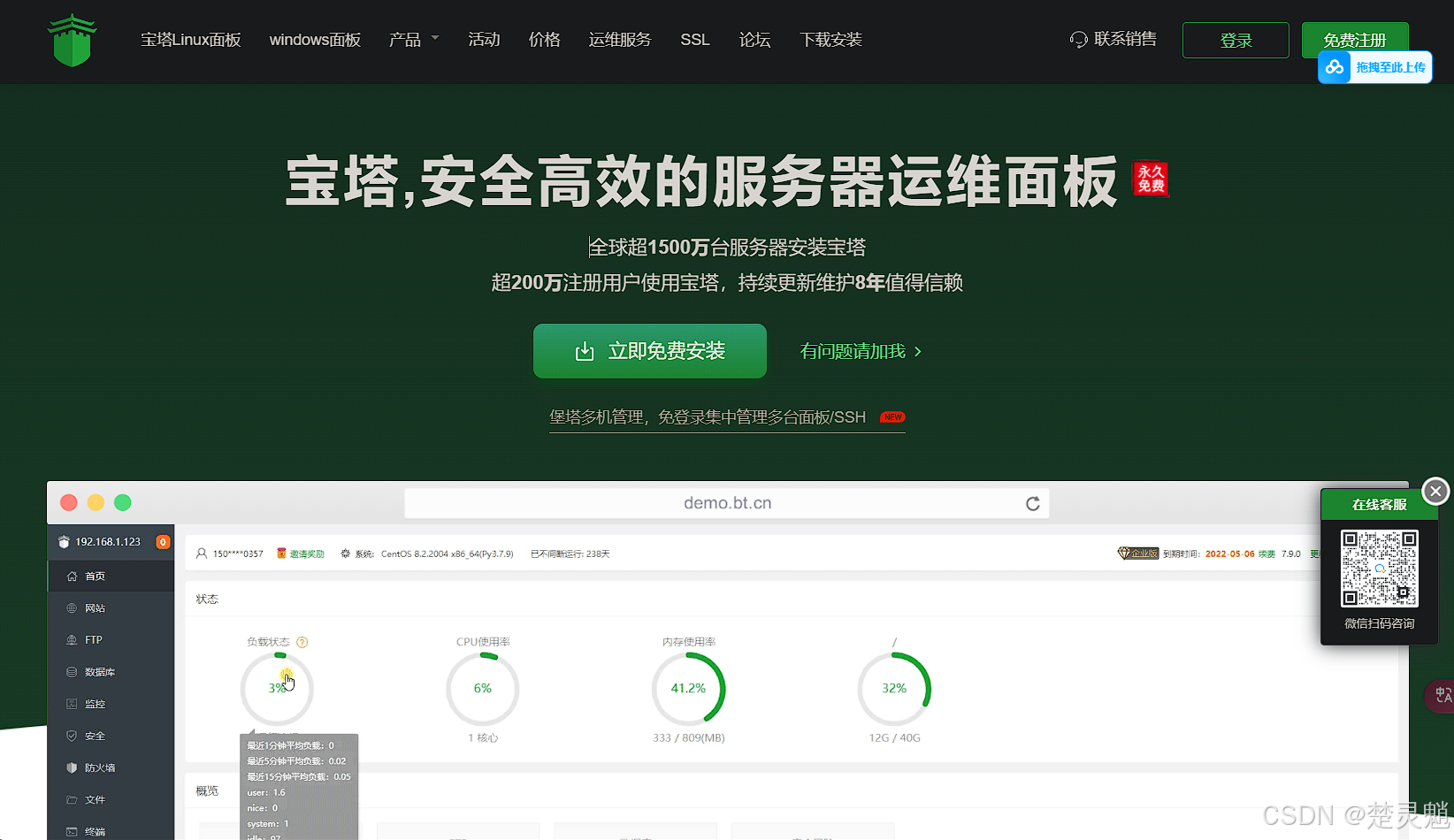Expand the 产品 dropdown menu
The image size is (1454, 840).
coord(414,40)
